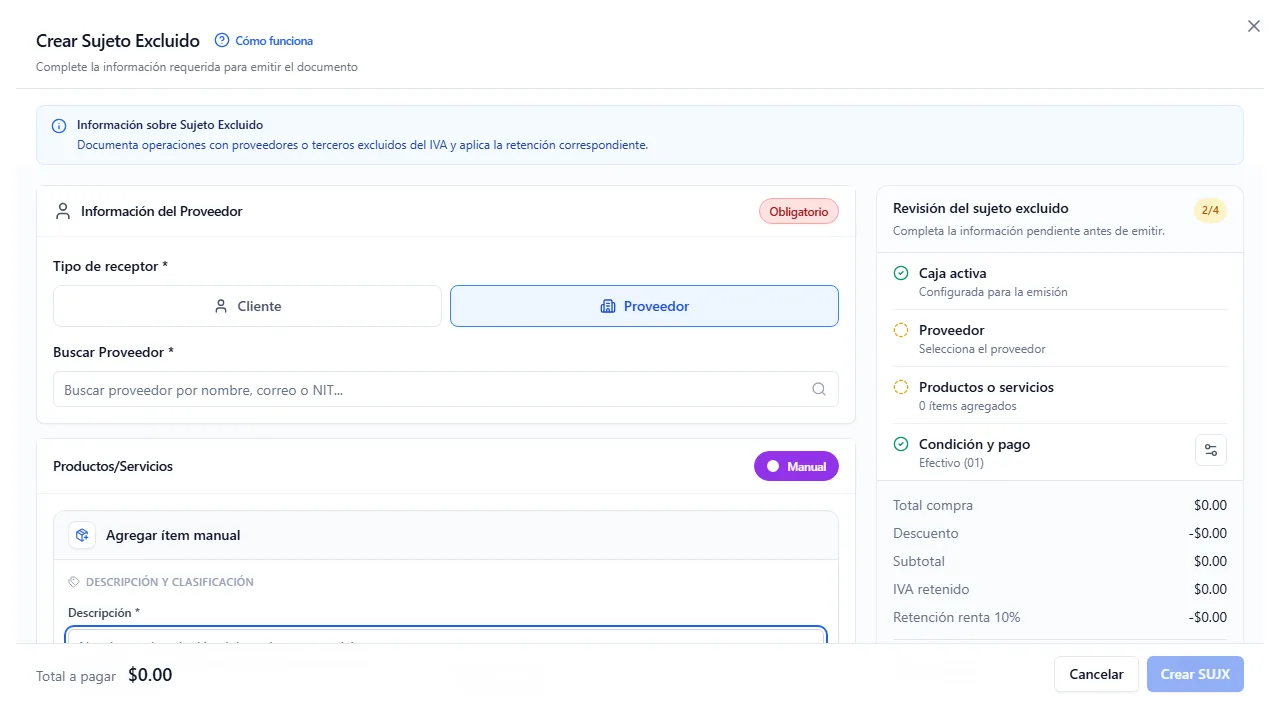Click the pending circle icon for Productos o servicios
The image size is (1280, 720).
pyautogui.click(x=901, y=387)
